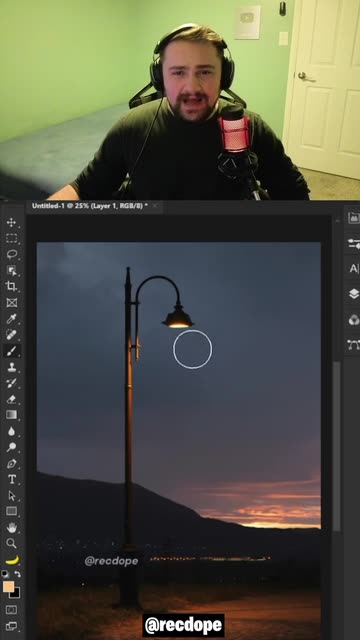Select the Spot Healing Brush tool

(x=11, y=335)
